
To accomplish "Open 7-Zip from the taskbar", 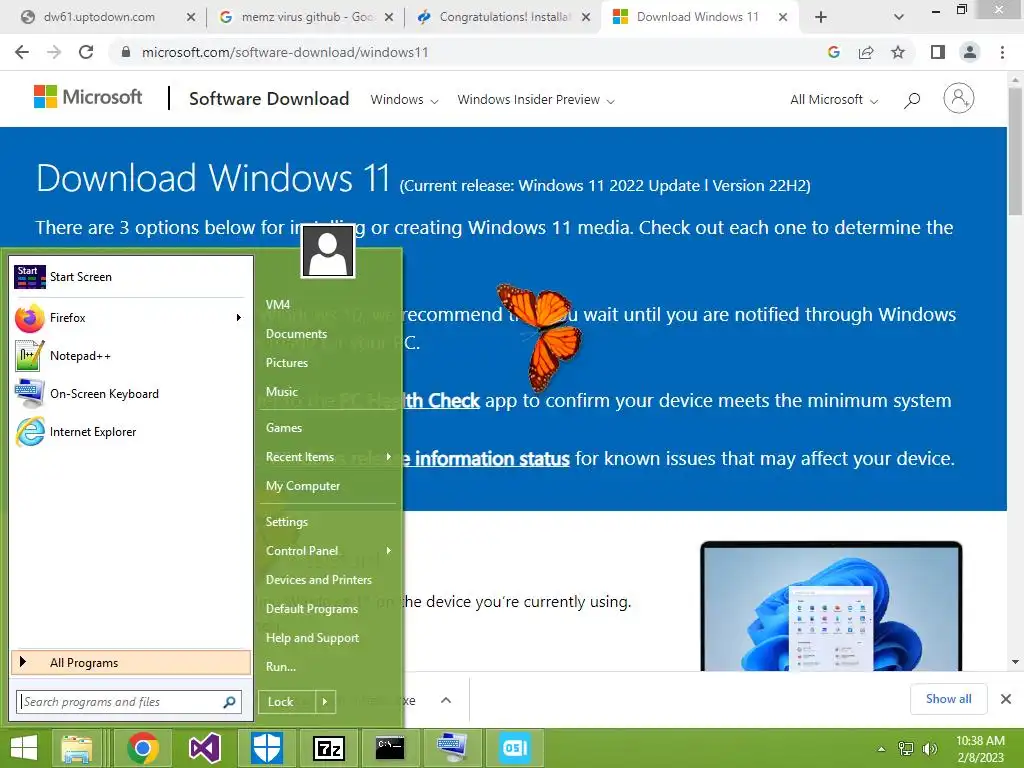I will click(x=328, y=748).
